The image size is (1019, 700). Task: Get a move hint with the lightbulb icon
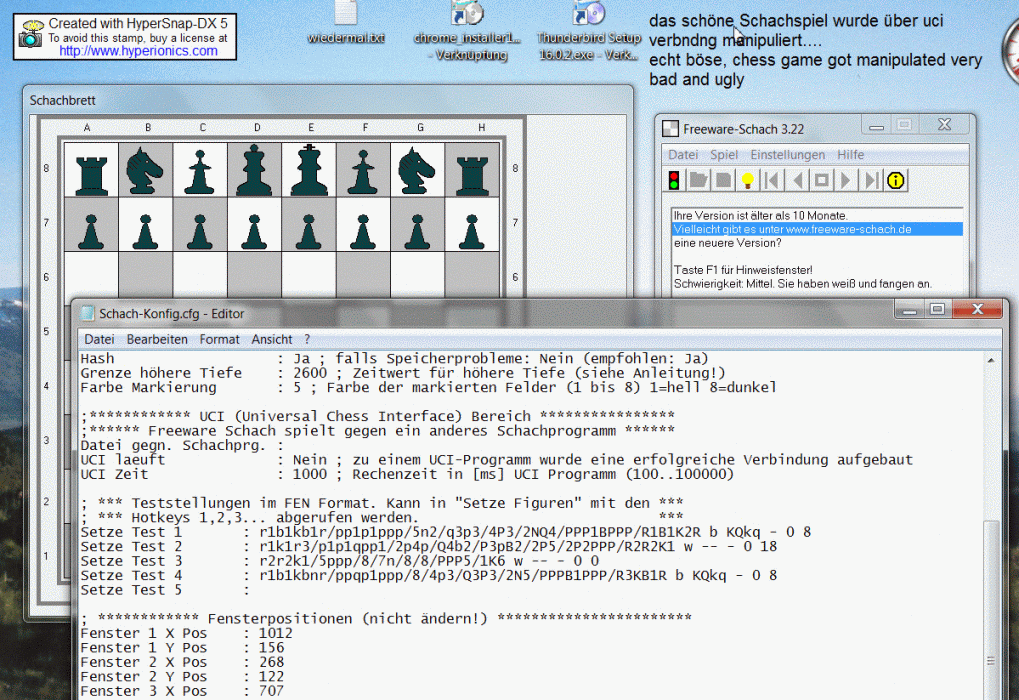click(748, 181)
